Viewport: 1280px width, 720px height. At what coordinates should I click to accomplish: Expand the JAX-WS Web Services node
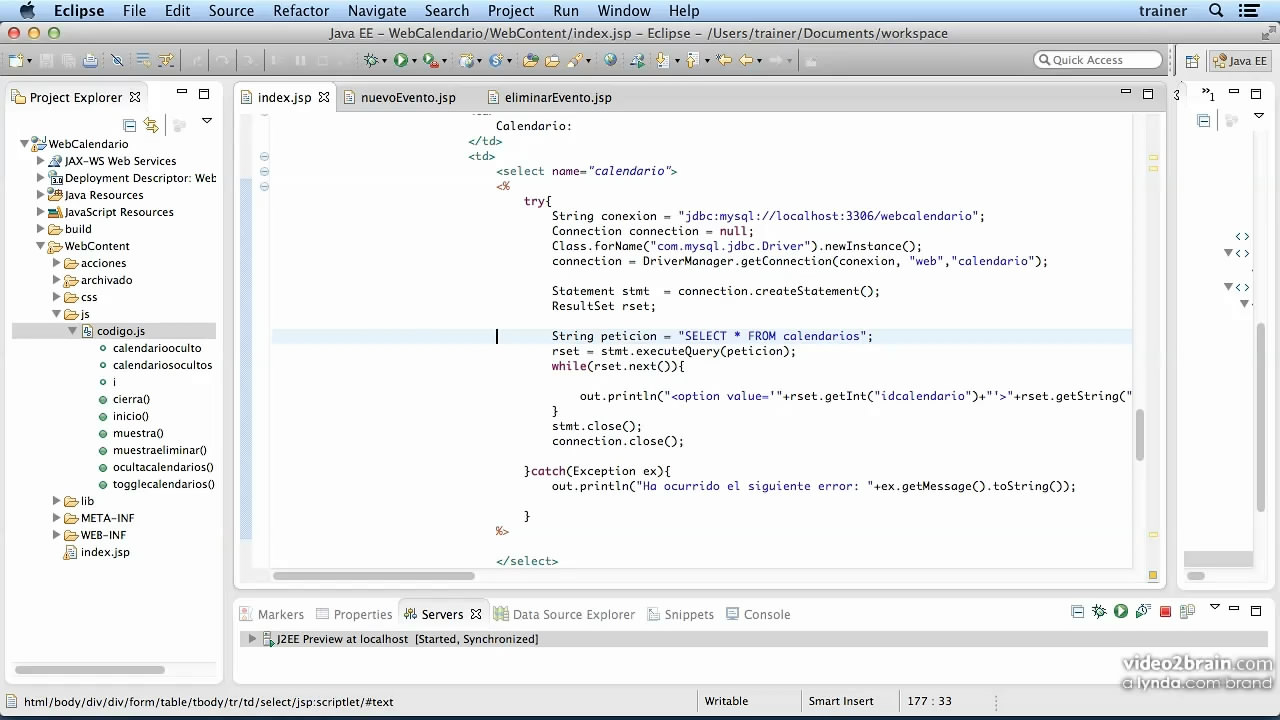point(41,161)
